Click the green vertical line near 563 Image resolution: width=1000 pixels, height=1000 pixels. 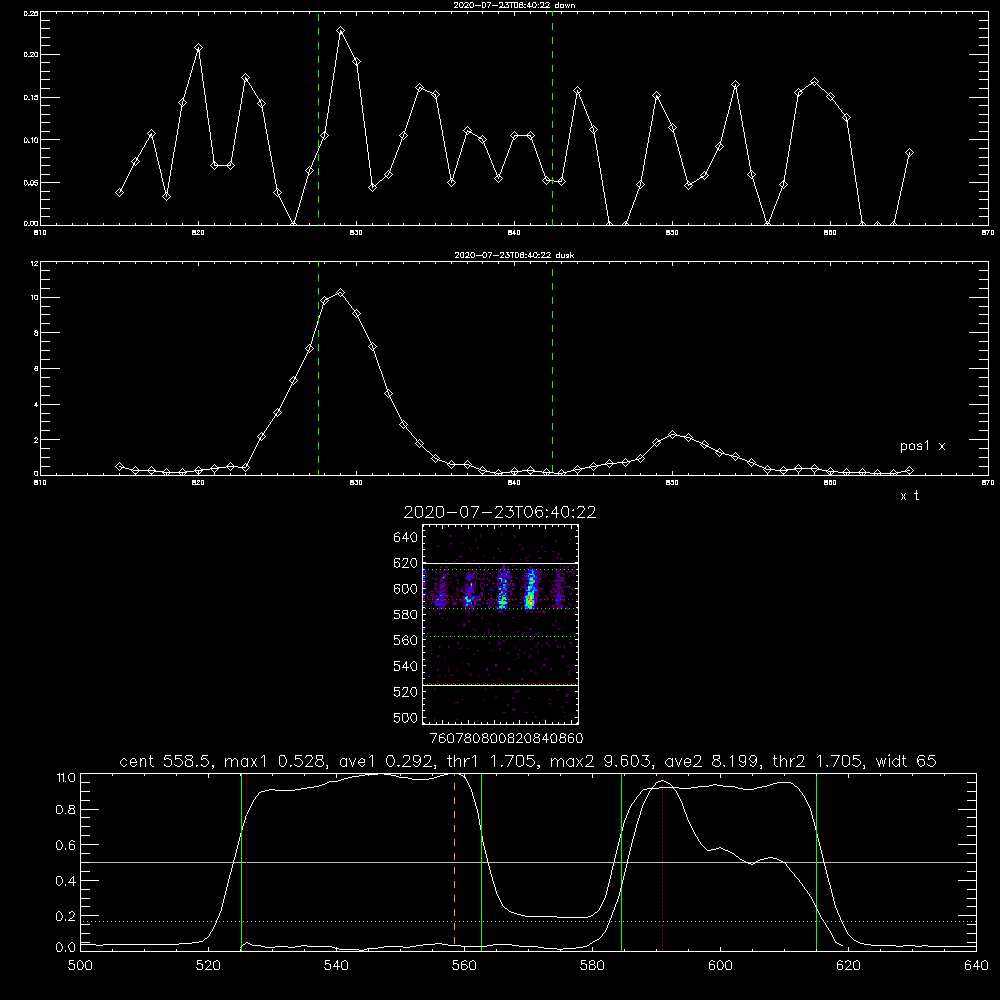click(482, 861)
